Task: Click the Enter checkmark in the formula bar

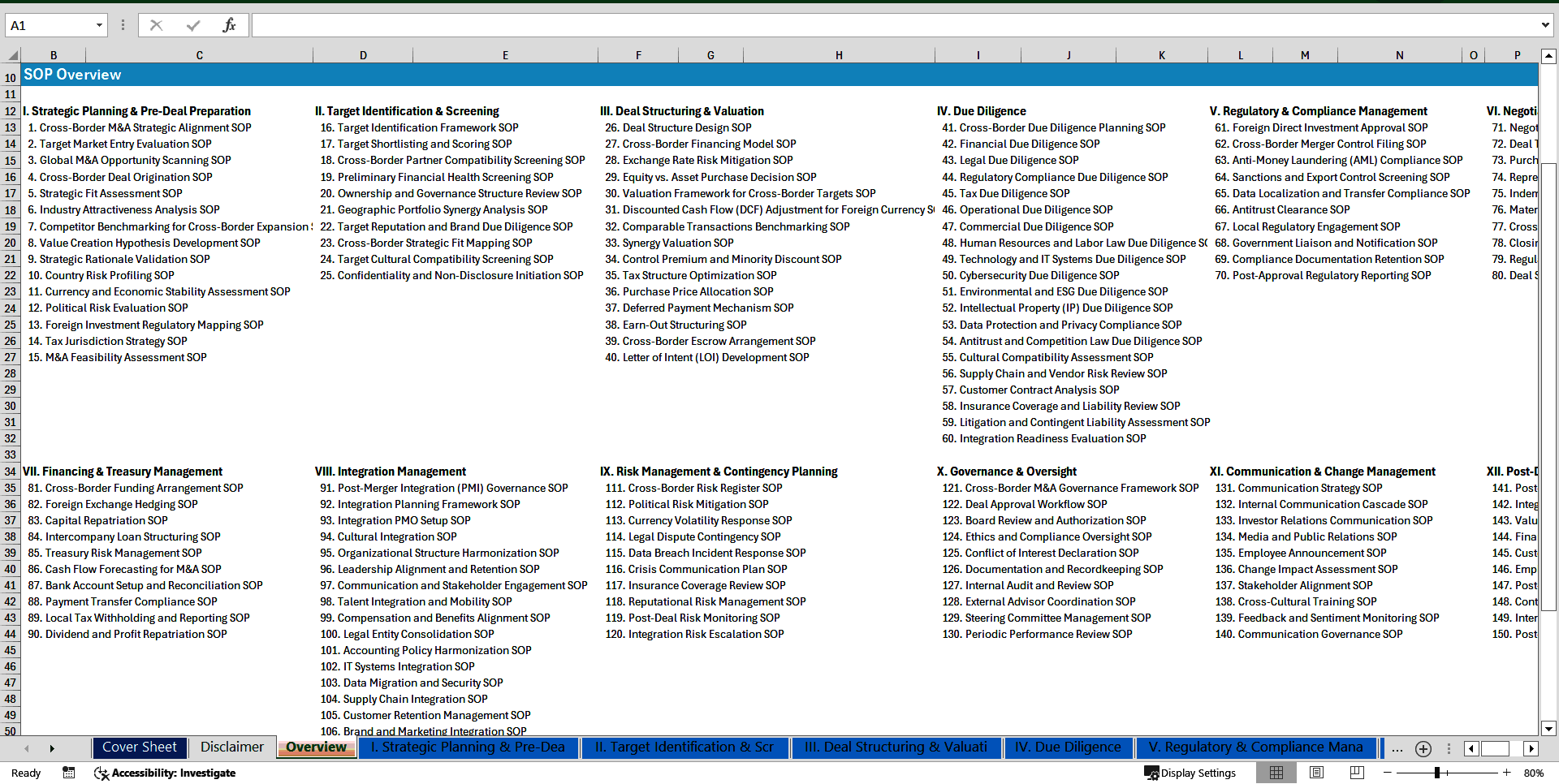Action: click(195, 24)
